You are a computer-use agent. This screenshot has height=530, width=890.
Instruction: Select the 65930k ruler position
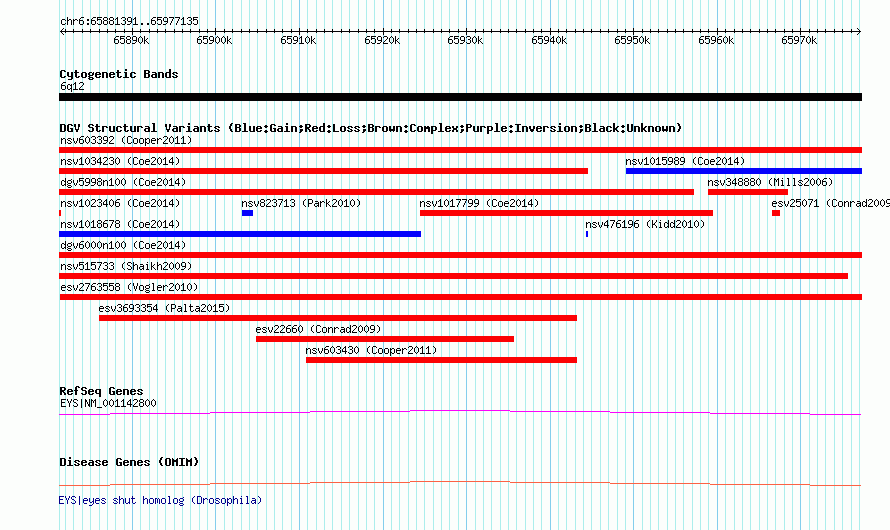tap(465, 40)
